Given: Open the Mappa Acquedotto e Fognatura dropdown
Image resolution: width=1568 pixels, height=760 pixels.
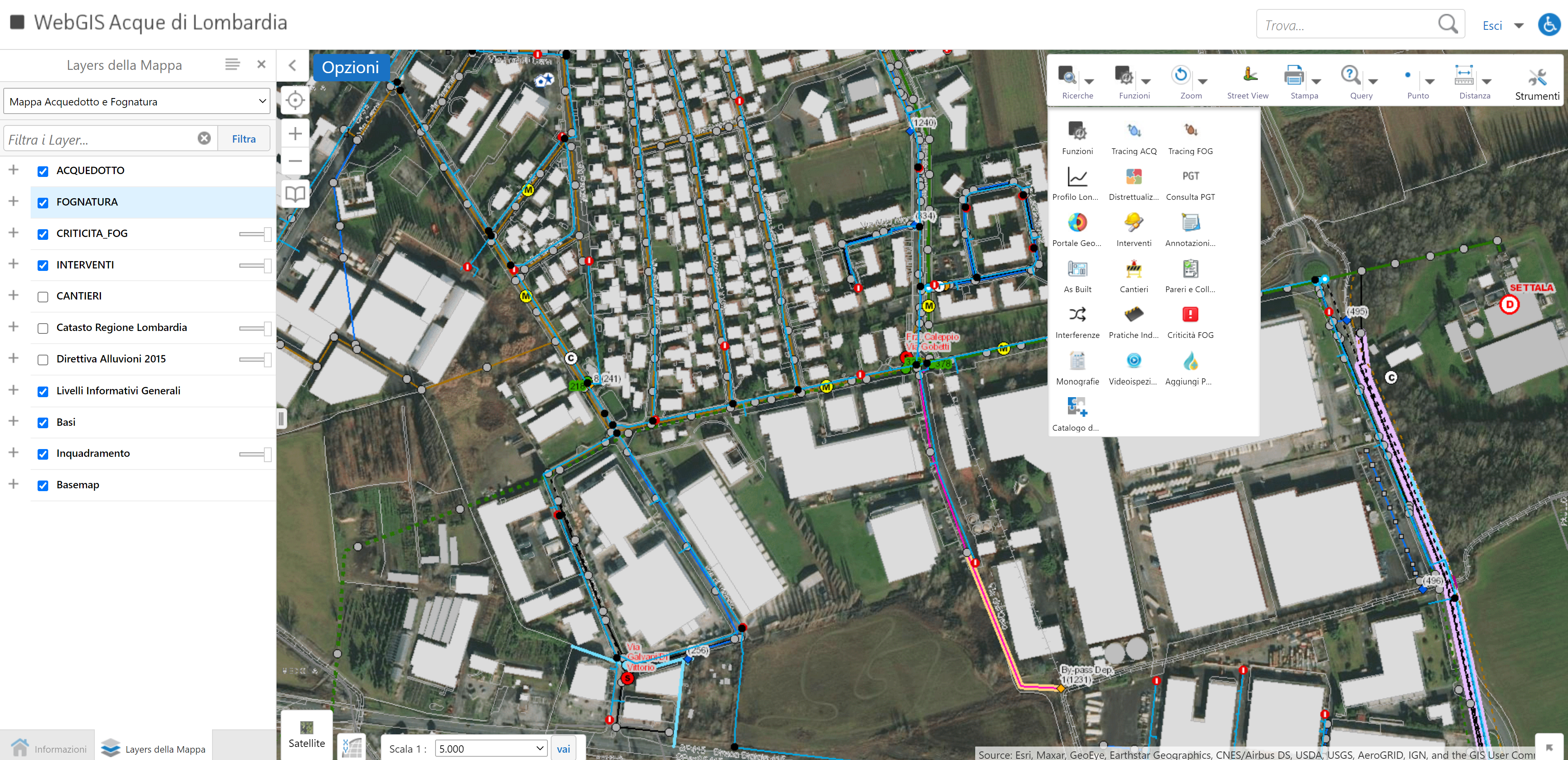Looking at the screenshot, I should pyautogui.click(x=137, y=102).
